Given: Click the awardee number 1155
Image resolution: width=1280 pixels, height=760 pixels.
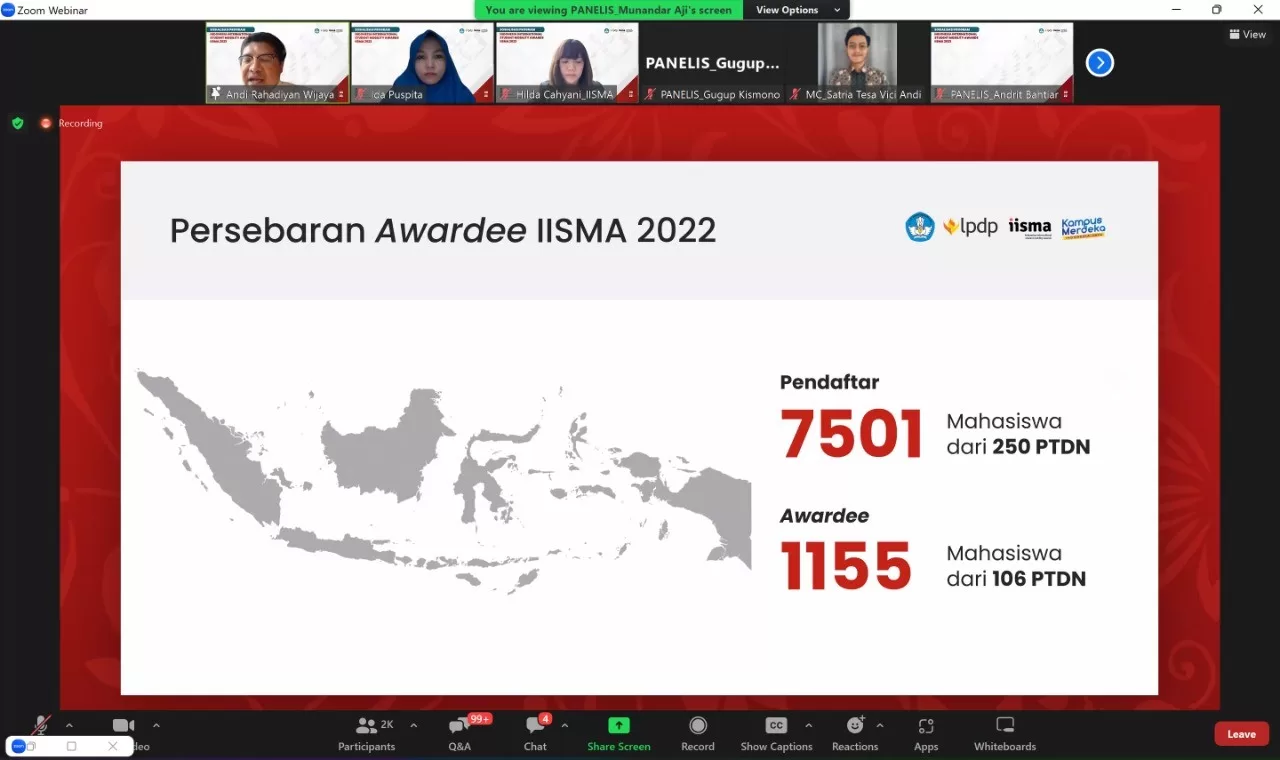Looking at the screenshot, I should point(846,566).
